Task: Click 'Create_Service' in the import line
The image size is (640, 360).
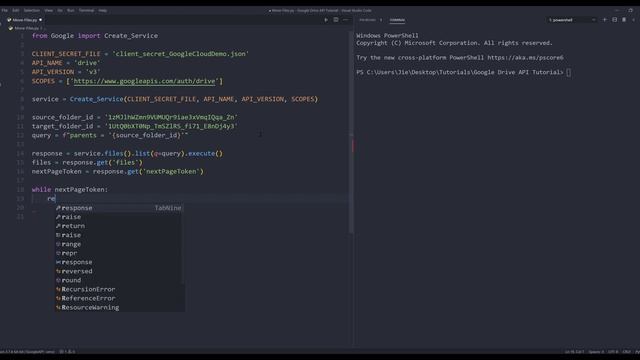Action: (131, 36)
